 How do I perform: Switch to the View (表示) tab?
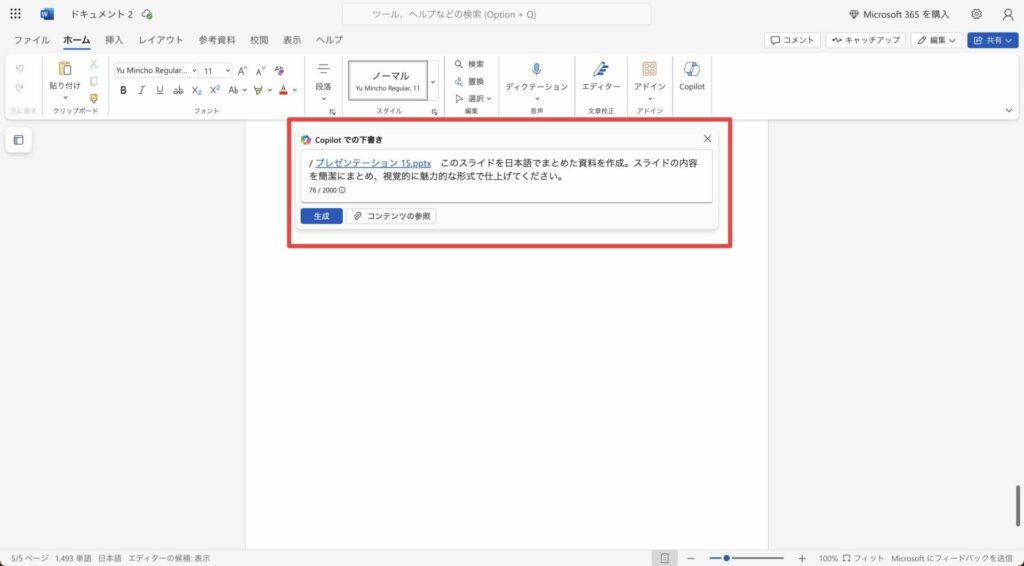(x=292, y=40)
